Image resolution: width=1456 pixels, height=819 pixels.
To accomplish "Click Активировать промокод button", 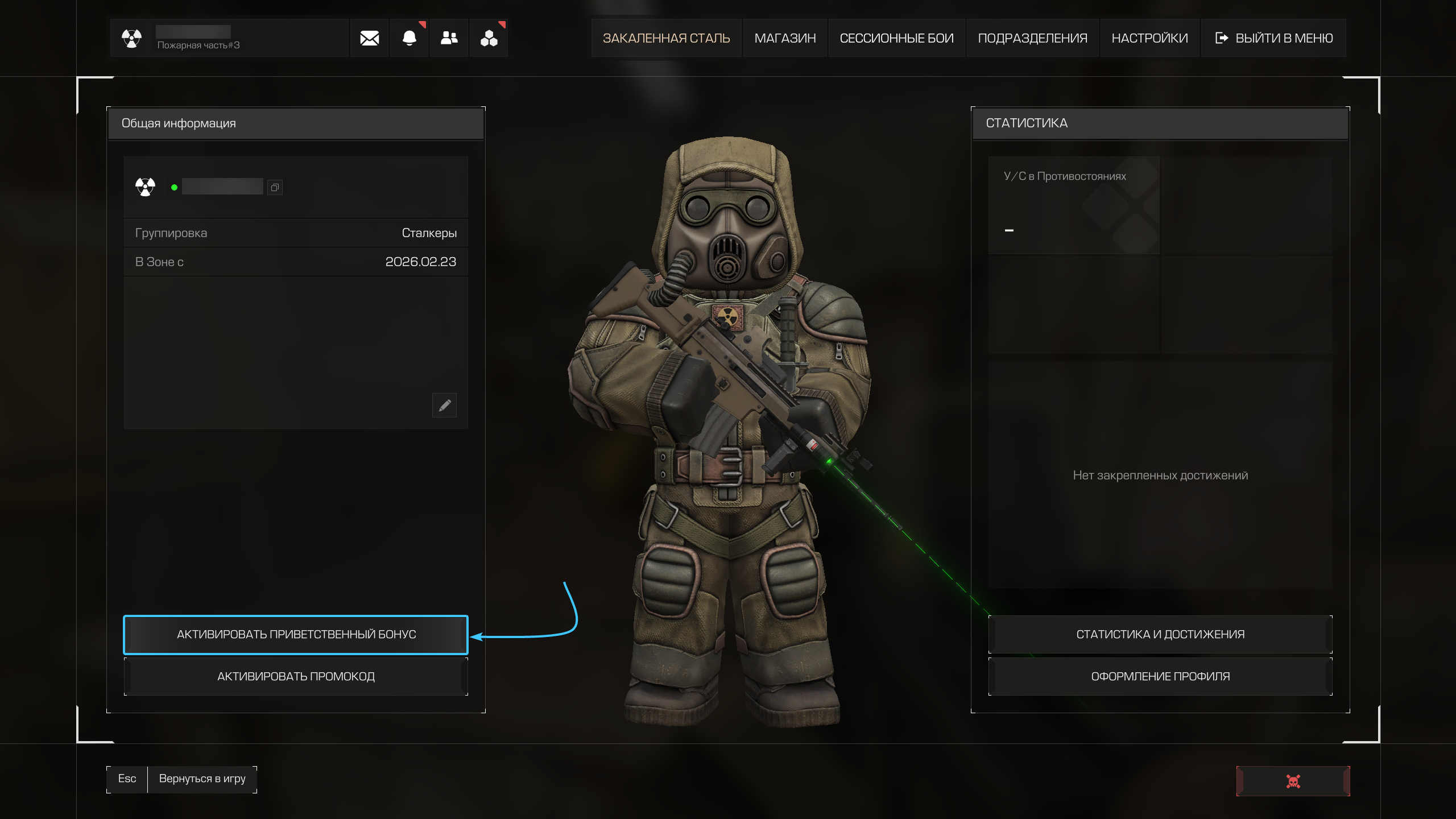I will coord(296,676).
